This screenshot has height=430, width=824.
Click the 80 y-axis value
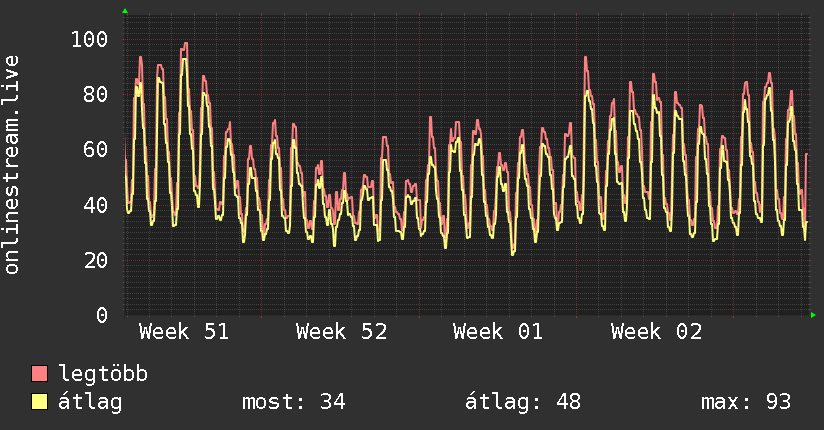click(x=96, y=95)
